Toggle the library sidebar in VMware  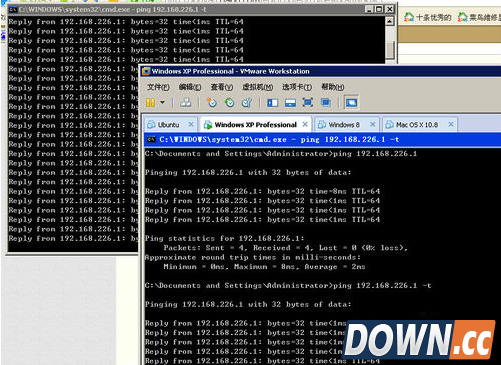point(272,103)
